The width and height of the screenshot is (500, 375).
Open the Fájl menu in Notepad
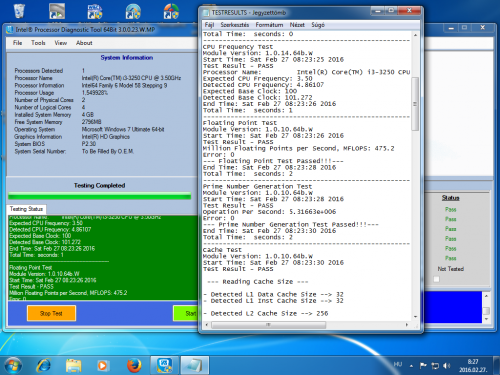click(x=209, y=25)
